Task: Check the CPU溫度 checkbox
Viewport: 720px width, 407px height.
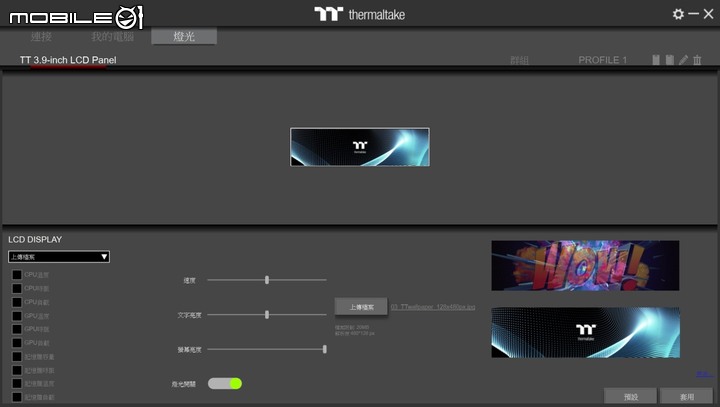Action: click(x=17, y=275)
